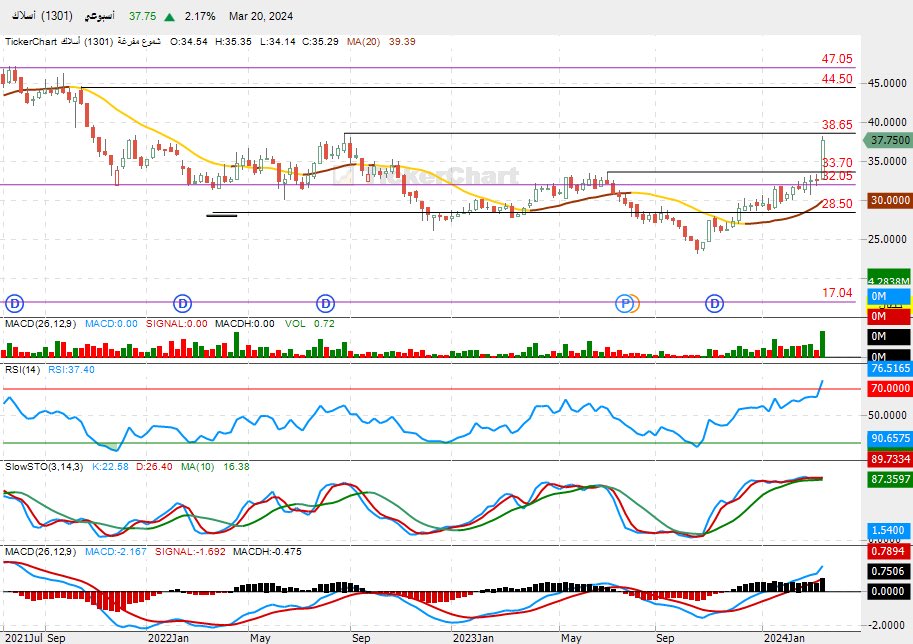913x644 pixels.
Task: Click the أسبوعي weekly interval label
Action: [100, 16]
